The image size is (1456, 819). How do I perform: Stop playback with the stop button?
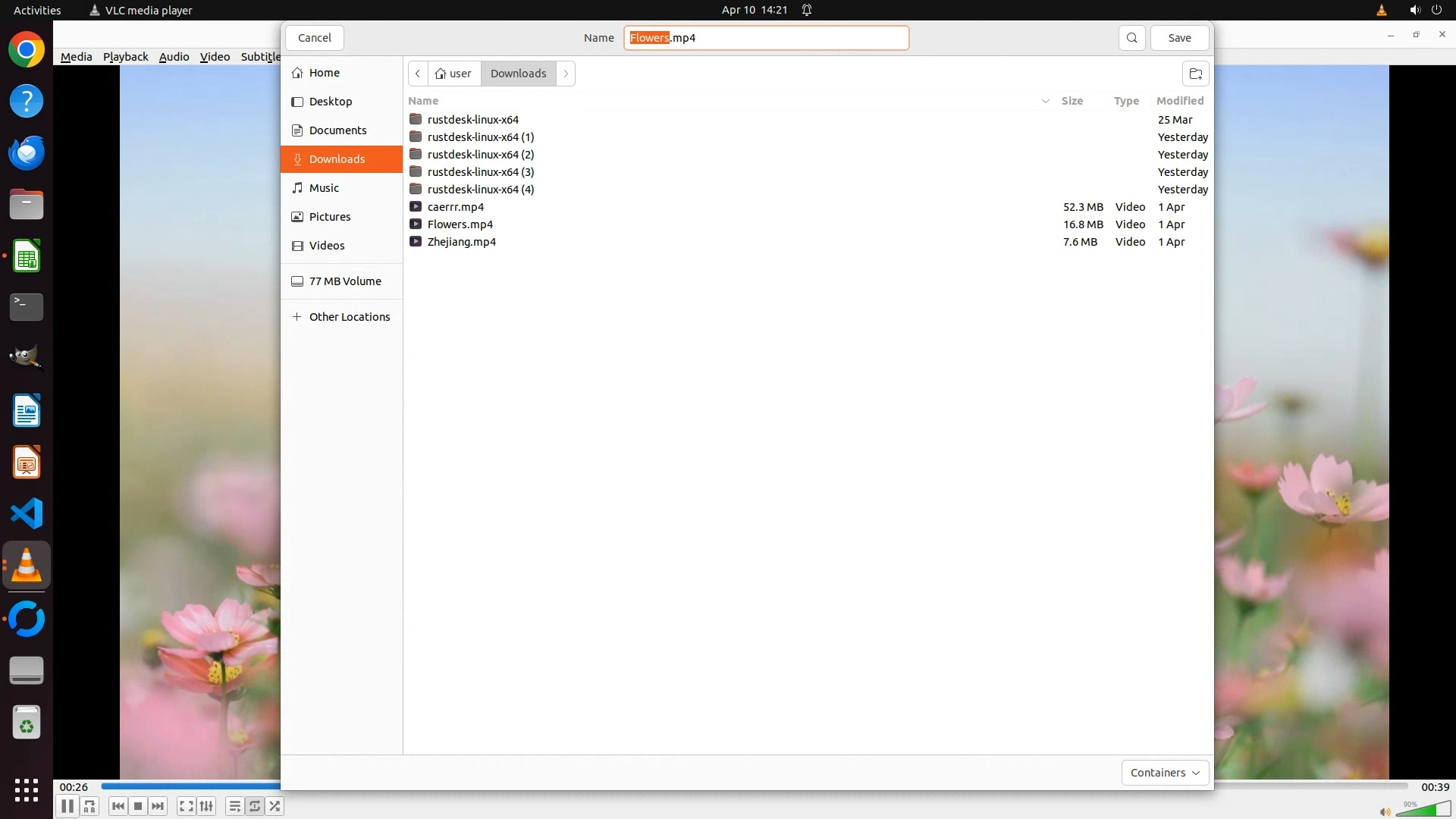[x=138, y=806]
